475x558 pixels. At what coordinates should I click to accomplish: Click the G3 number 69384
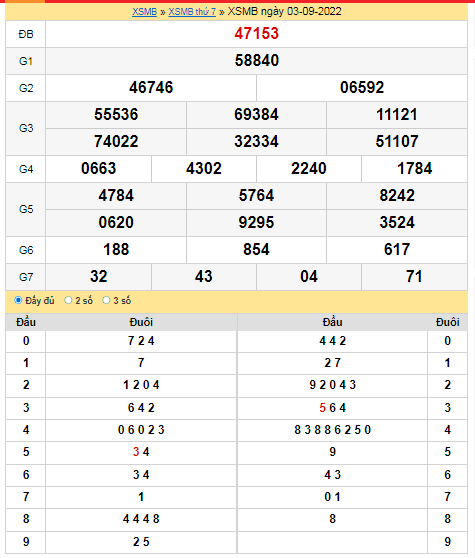pos(256,115)
